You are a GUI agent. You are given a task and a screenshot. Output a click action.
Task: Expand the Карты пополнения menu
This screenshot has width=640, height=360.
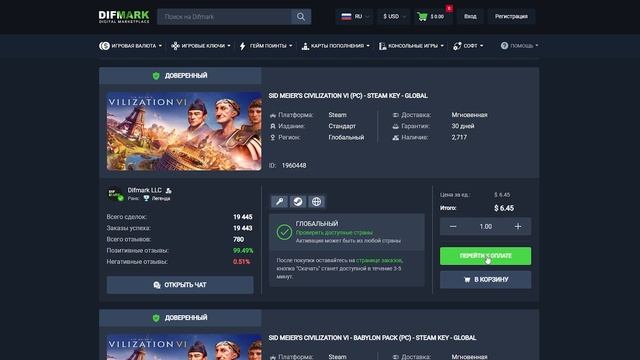point(336,46)
